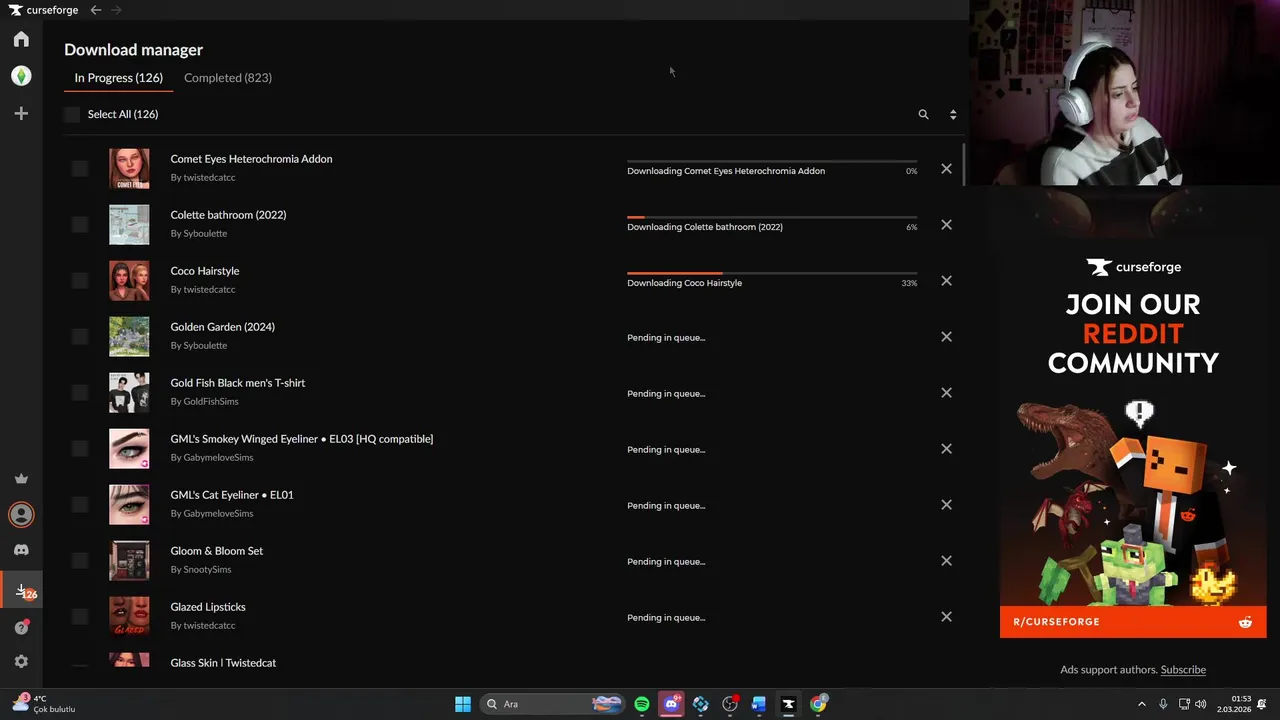Check the Comet Eyes Heterochromia Addon row

point(80,169)
